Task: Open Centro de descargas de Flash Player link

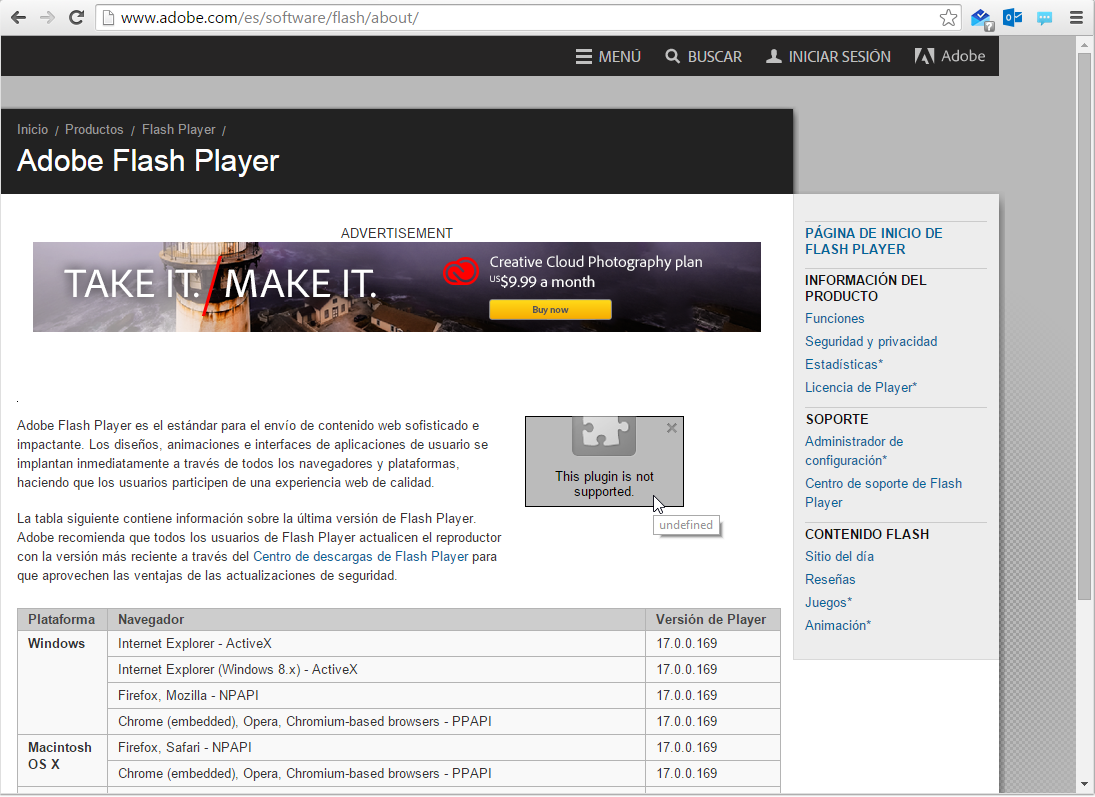Action: (x=360, y=557)
